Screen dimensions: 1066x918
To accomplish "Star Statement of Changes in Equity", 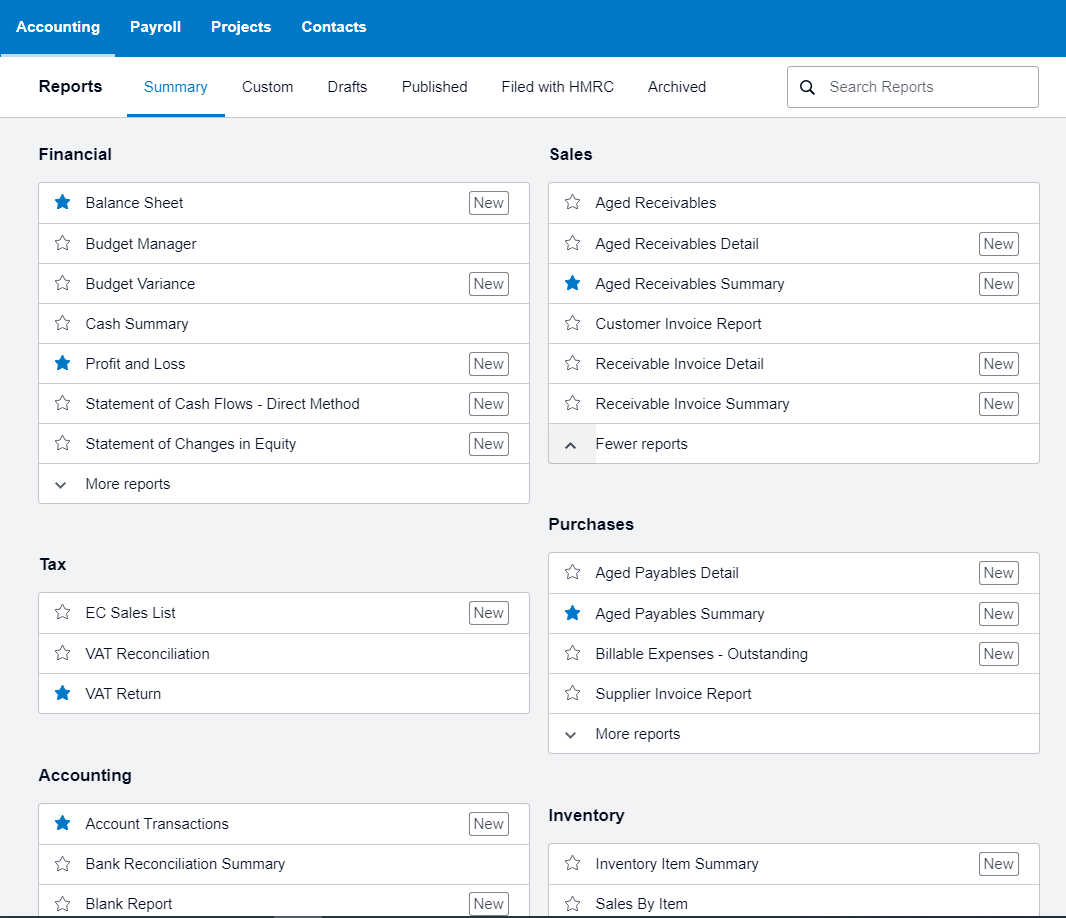I will (x=63, y=444).
